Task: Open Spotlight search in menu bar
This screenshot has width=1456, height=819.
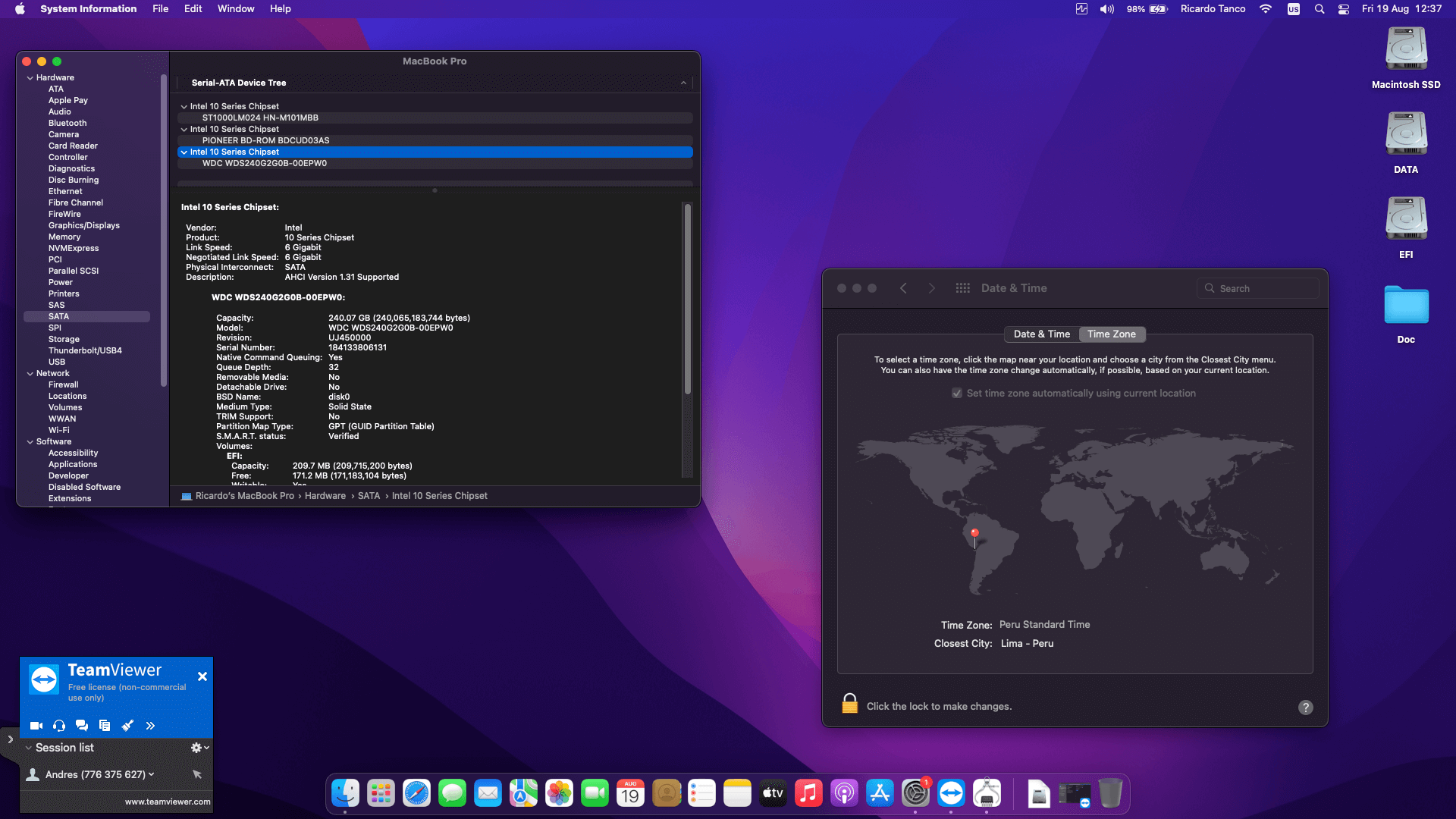Action: click(1319, 9)
